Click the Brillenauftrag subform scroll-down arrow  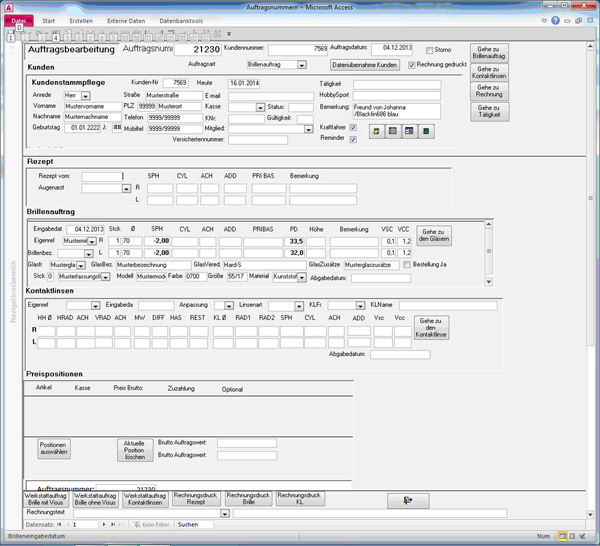coord(489,282)
